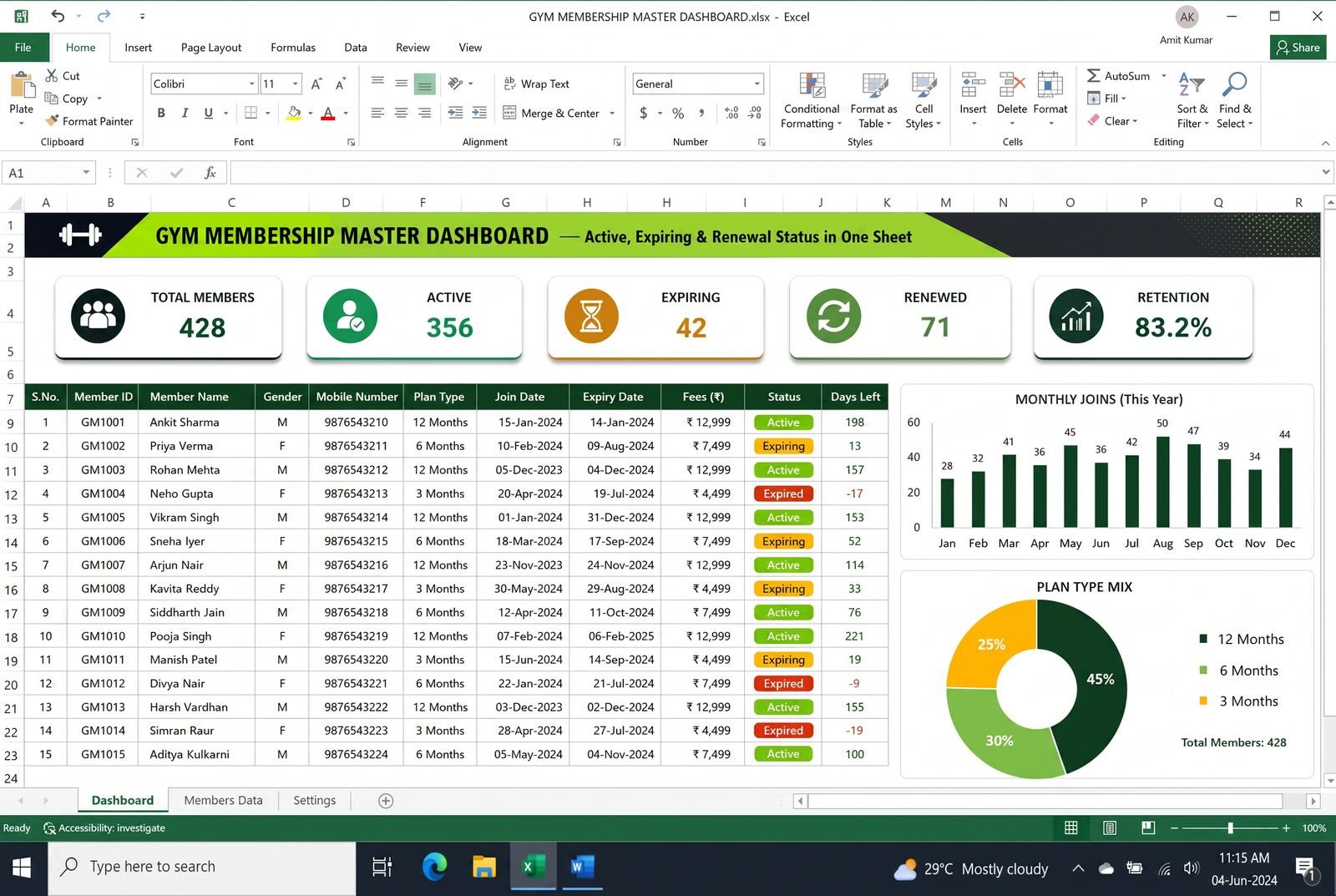
Task: Click the Paste clipboard icon
Action: (x=22, y=85)
